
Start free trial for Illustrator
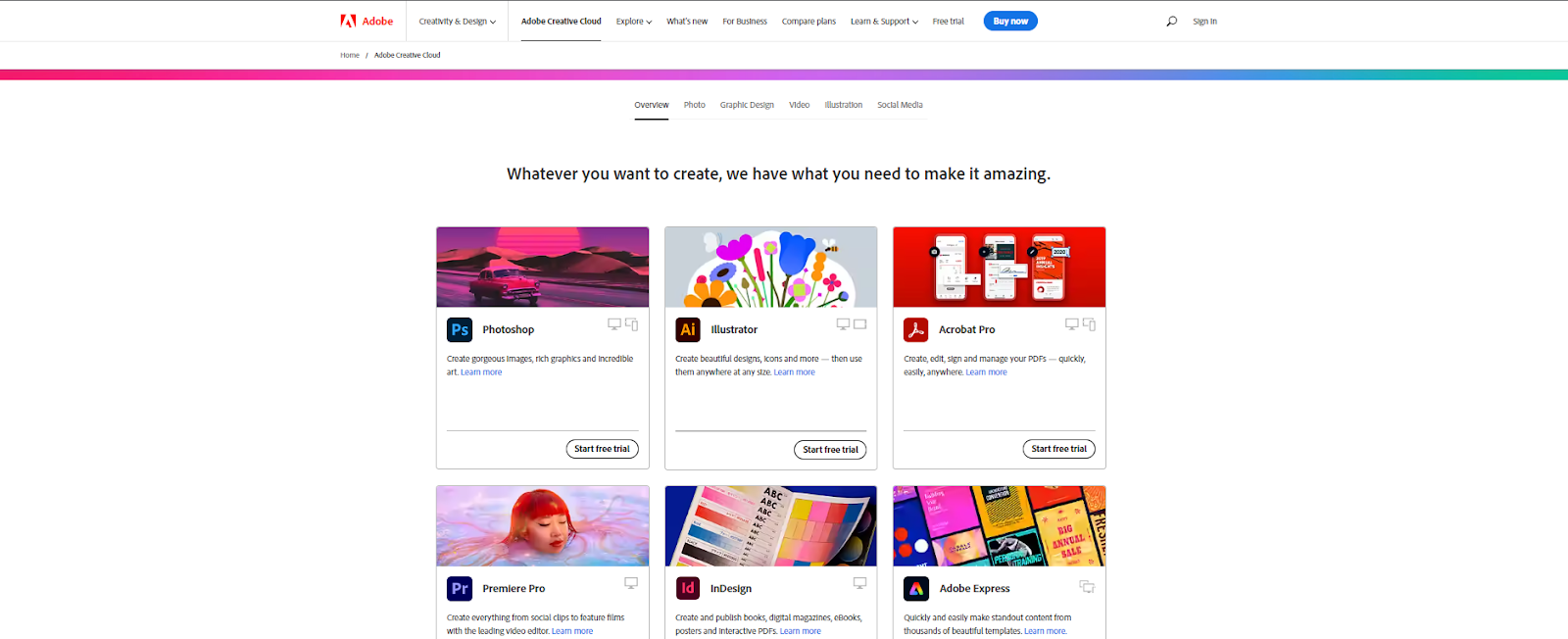click(830, 450)
